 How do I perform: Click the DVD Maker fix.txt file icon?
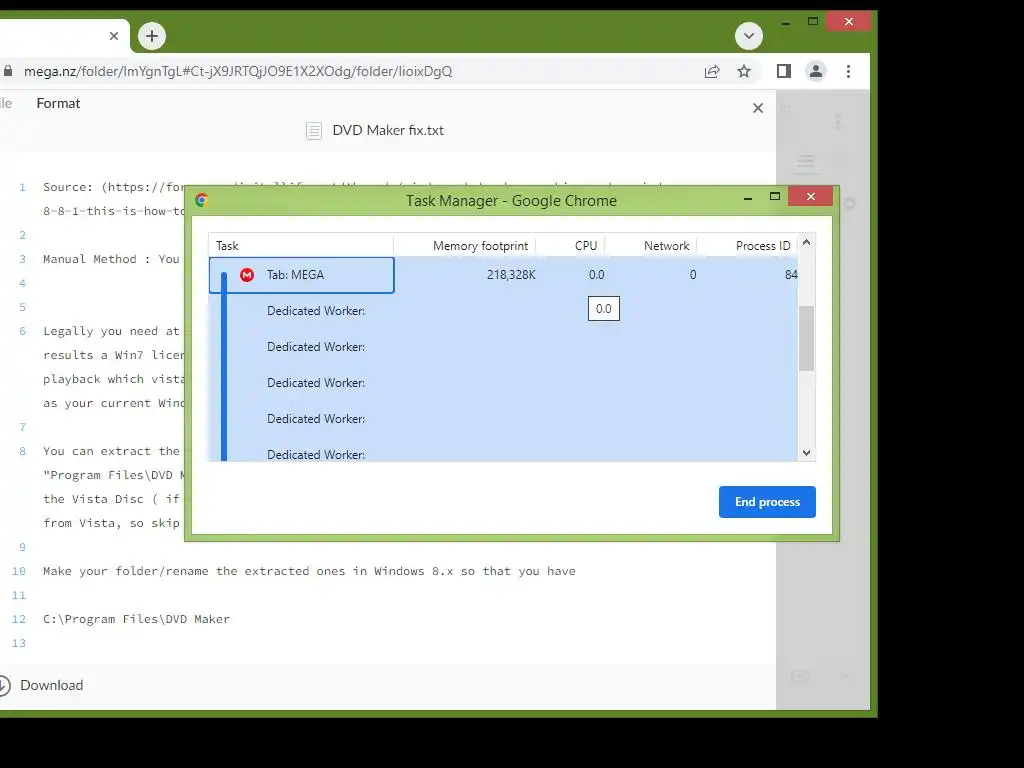[x=314, y=131]
